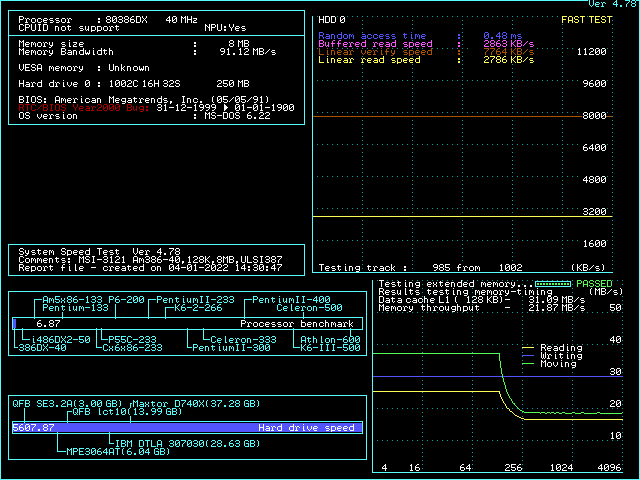Click System Speed Test Ver 4.78 title
Screen dimensions: 640x480
pos(99,251)
